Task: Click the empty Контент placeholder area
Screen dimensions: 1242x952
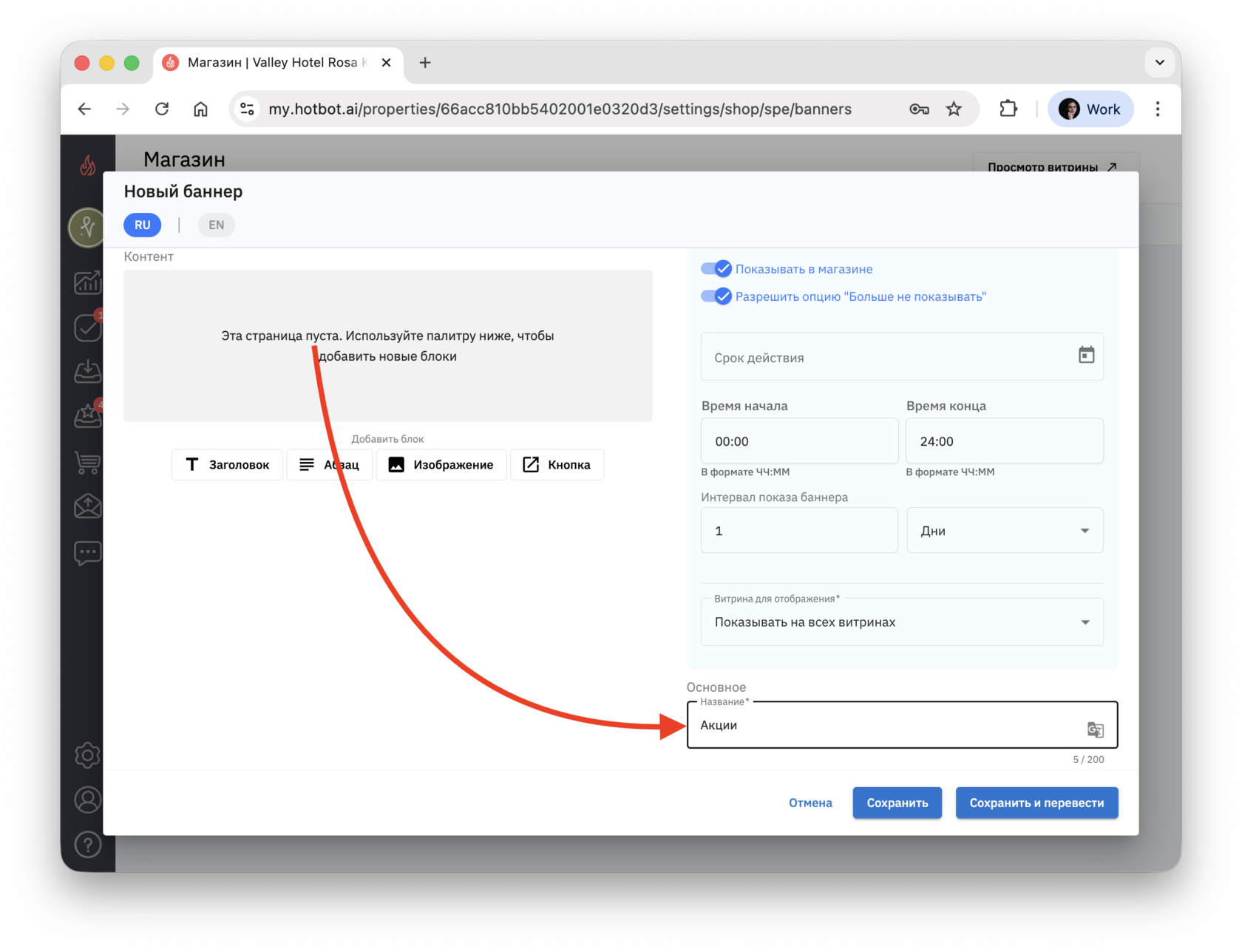Action: 387,346
